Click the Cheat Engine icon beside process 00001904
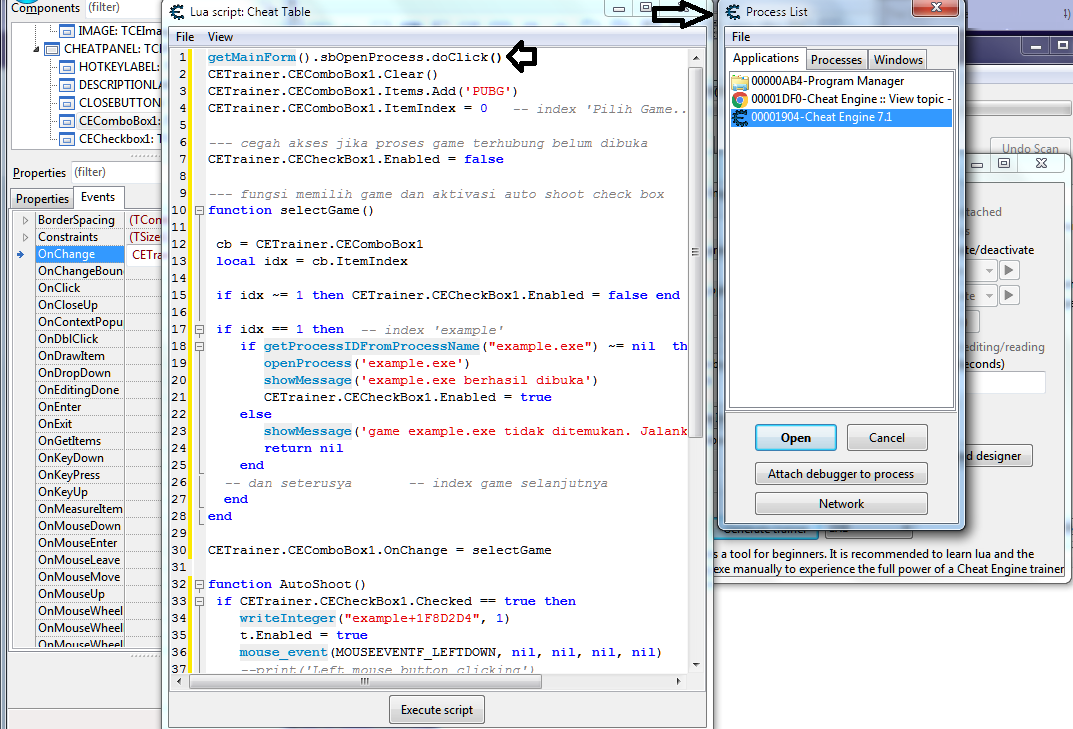 pos(740,115)
